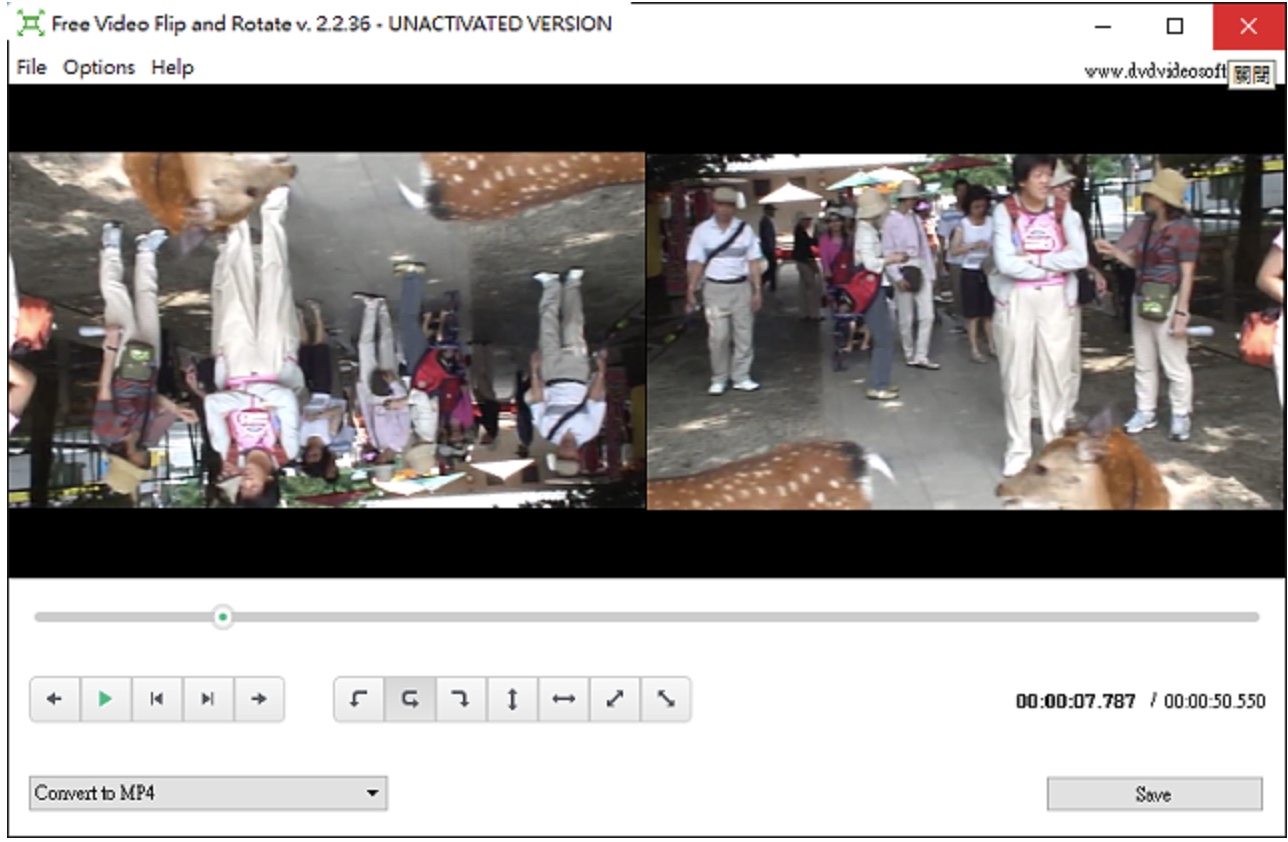Rotate video 90 degrees counterclockwise

tap(359, 699)
